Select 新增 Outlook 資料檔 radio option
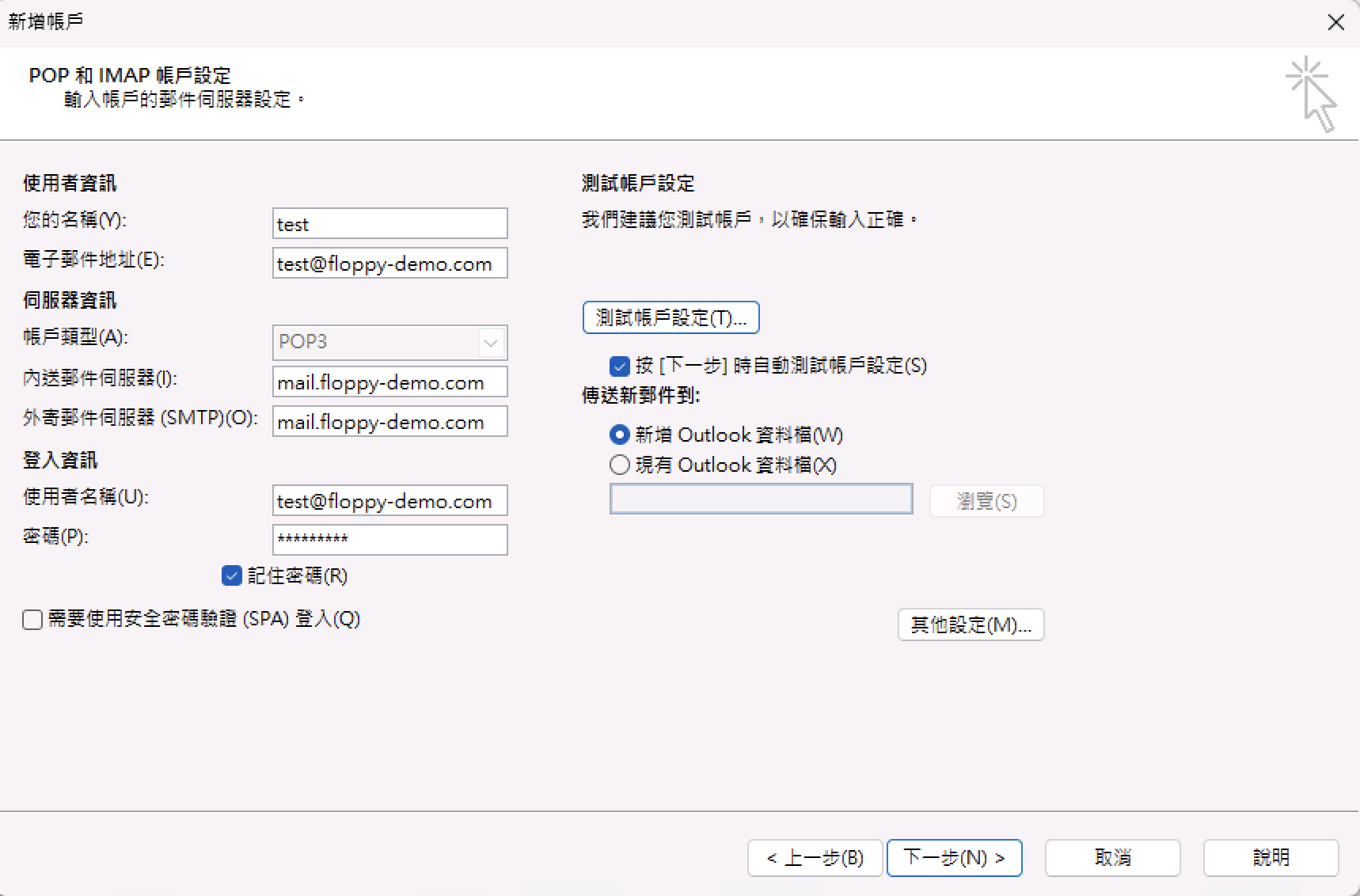Screen dimensions: 1360x896 click(620, 435)
